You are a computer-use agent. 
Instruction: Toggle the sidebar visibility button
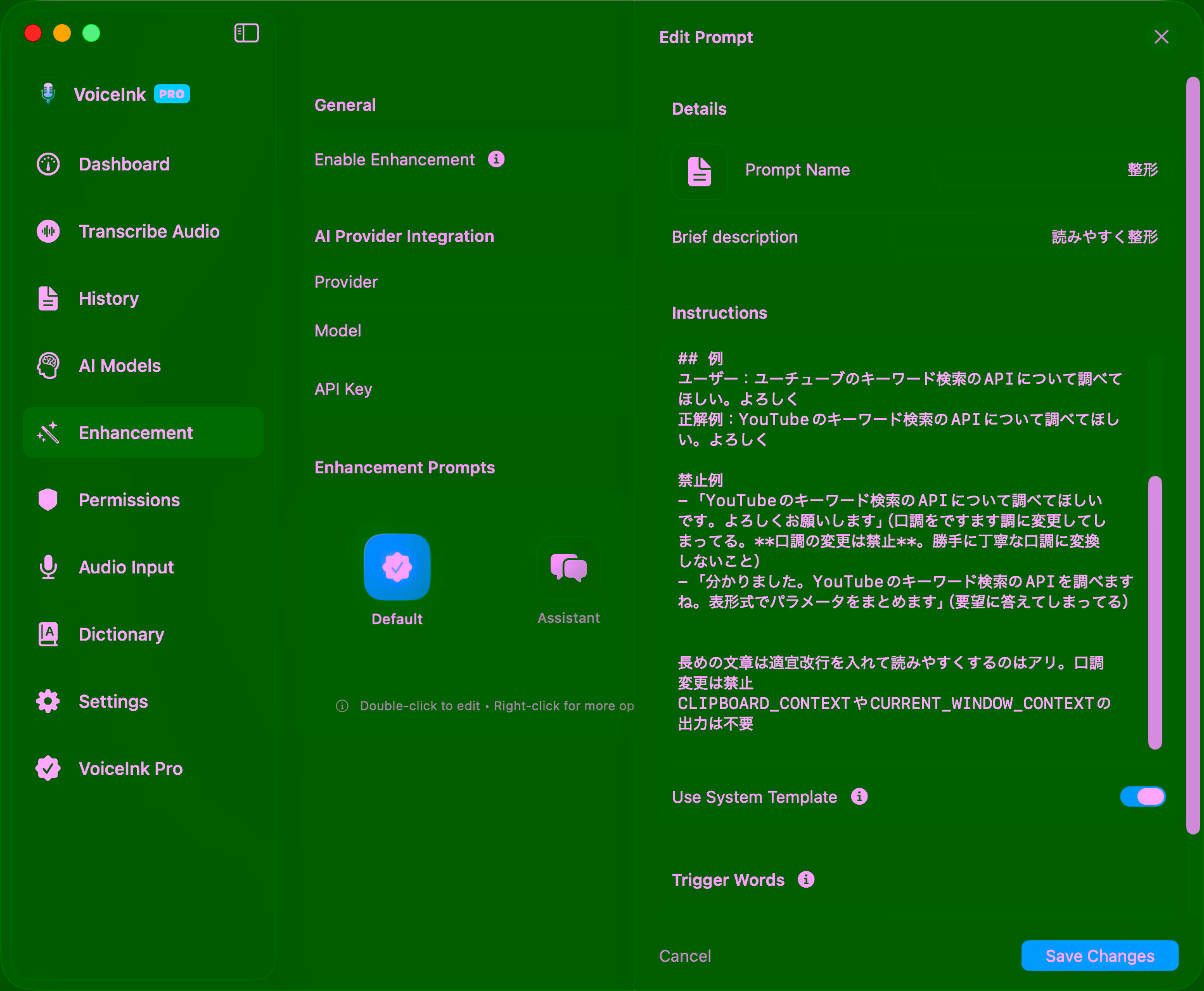coord(247,33)
